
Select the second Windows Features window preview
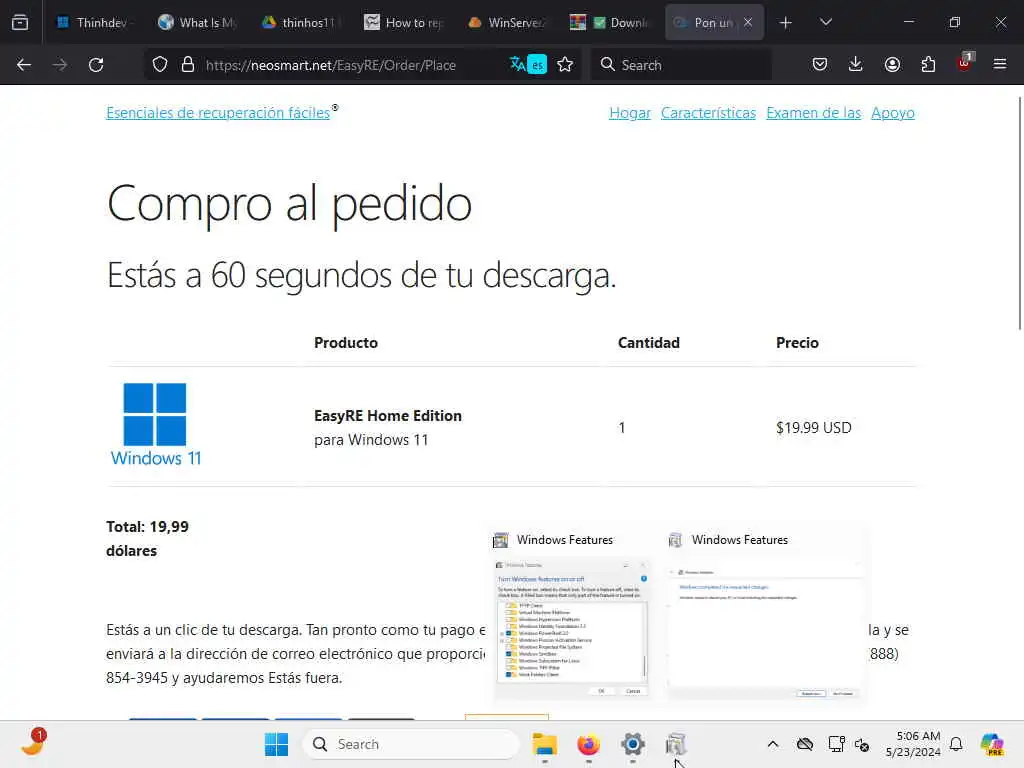764,616
